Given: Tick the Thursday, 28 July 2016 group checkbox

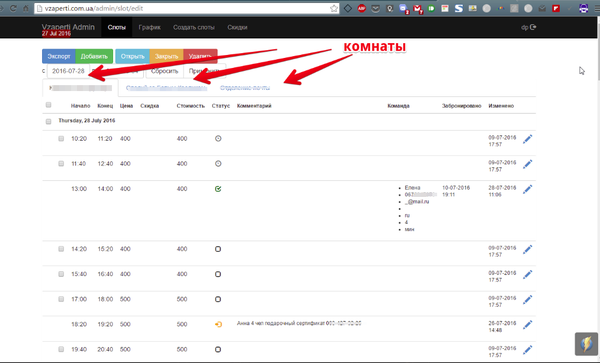Looking at the screenshot, I should tap(49, 122).
